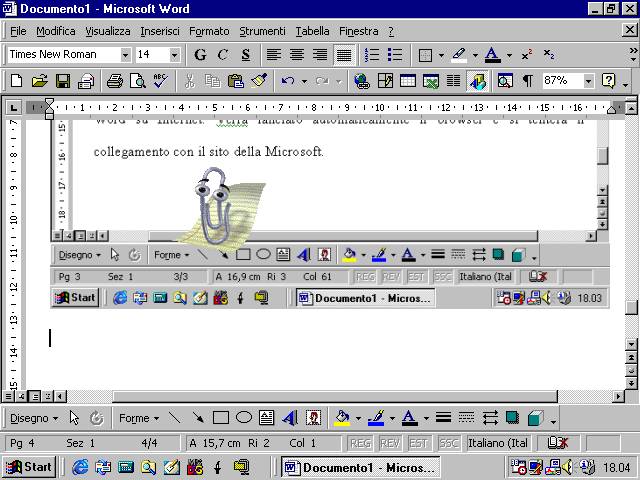Undo the last action with the Undo arrow

click(288, 81)
